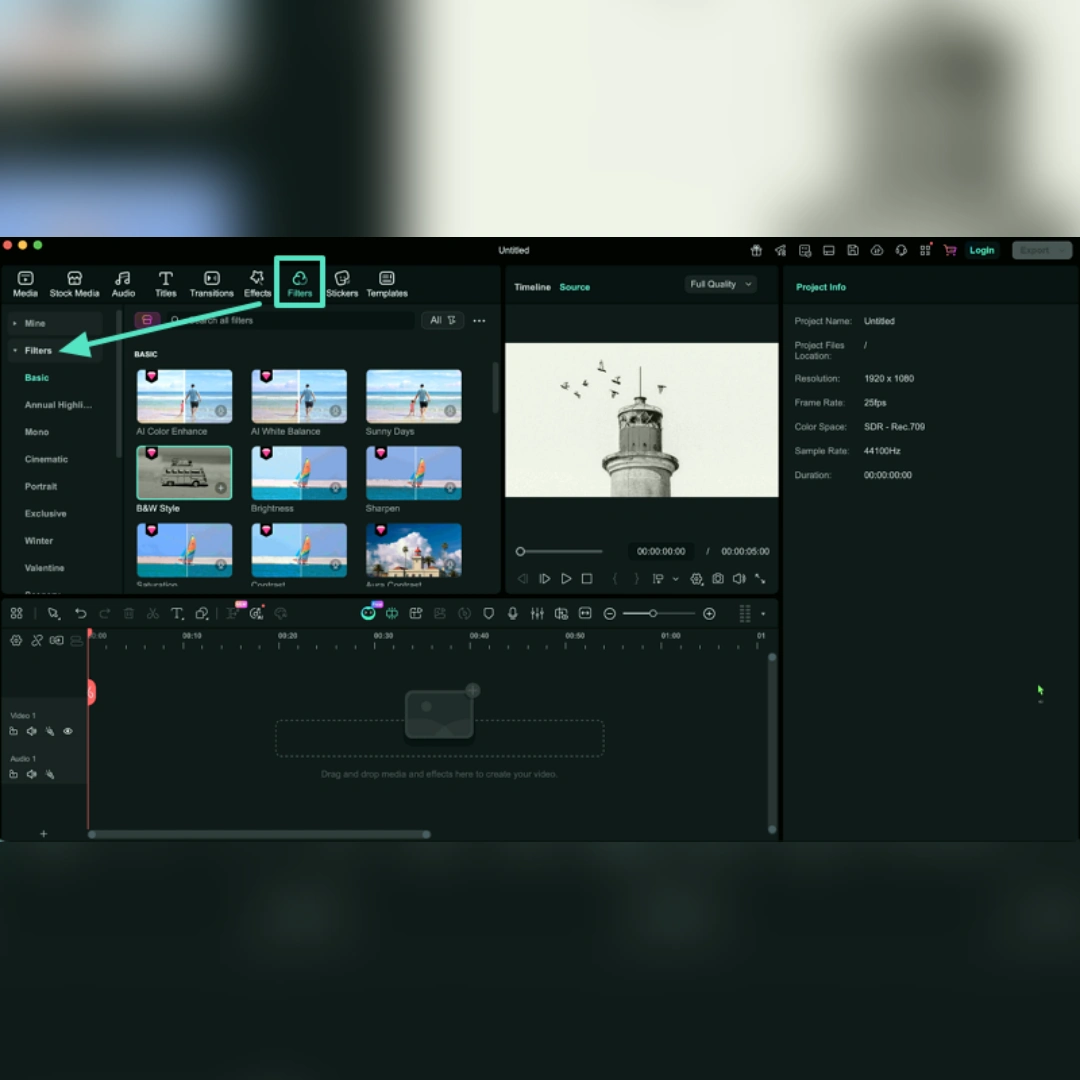Viewport: 1080px width, 1080px height.
Task: Select the text T tool in timeline toolbar
Action: pyautogui.click(x=177, y=614)
